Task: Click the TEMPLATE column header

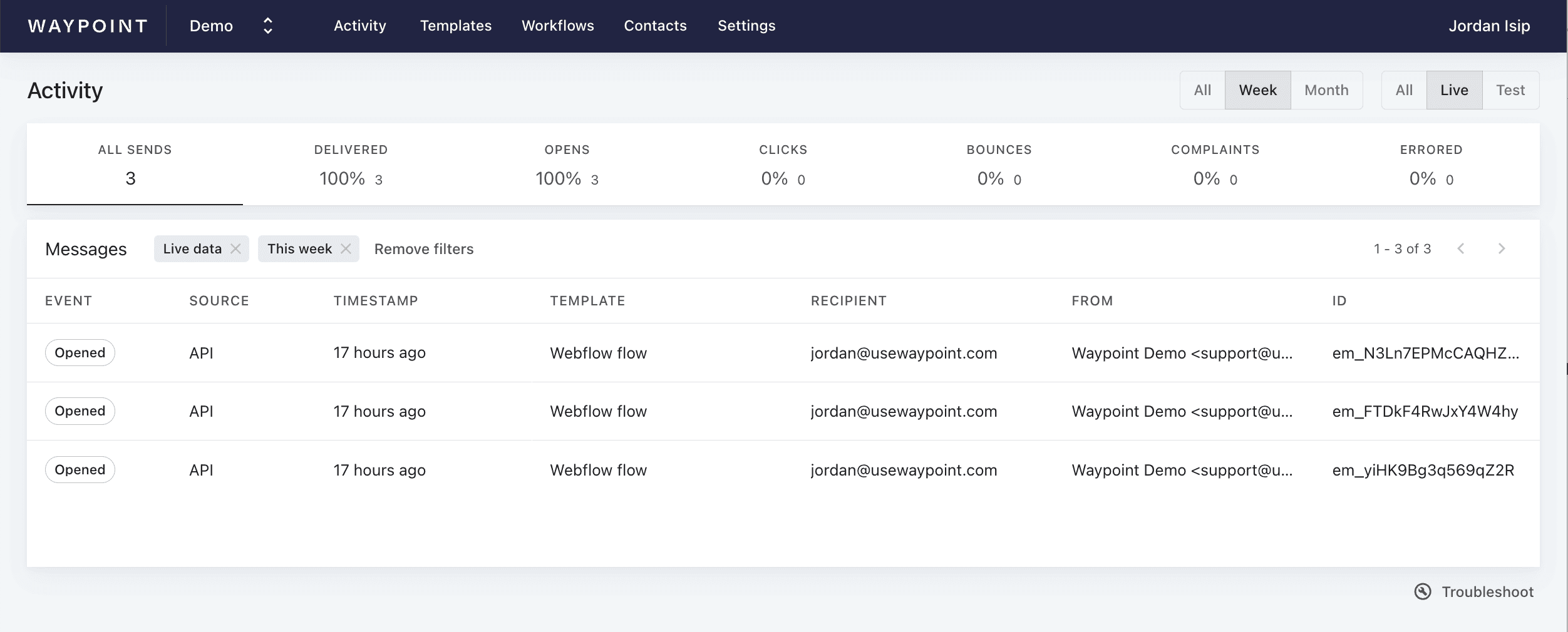Action: tap(587, 301)
